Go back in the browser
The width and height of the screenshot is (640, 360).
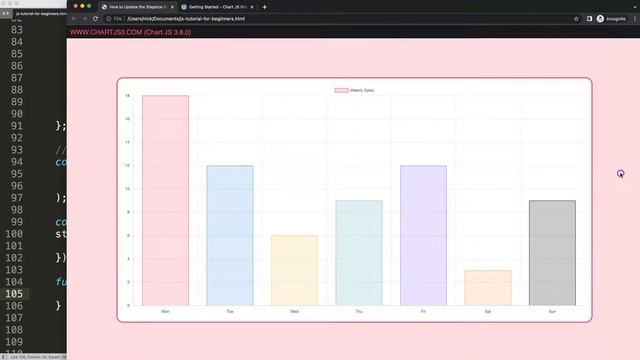(x=74, y=19)
